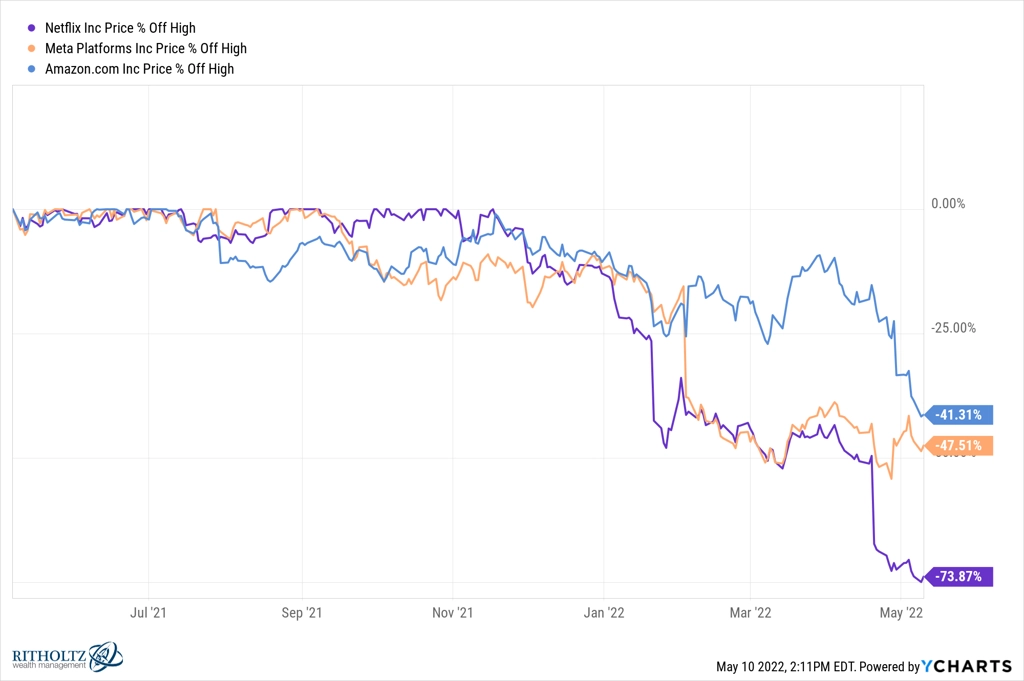
Task: Click the orange Meta Platforms legend dot
Action: 31,48
